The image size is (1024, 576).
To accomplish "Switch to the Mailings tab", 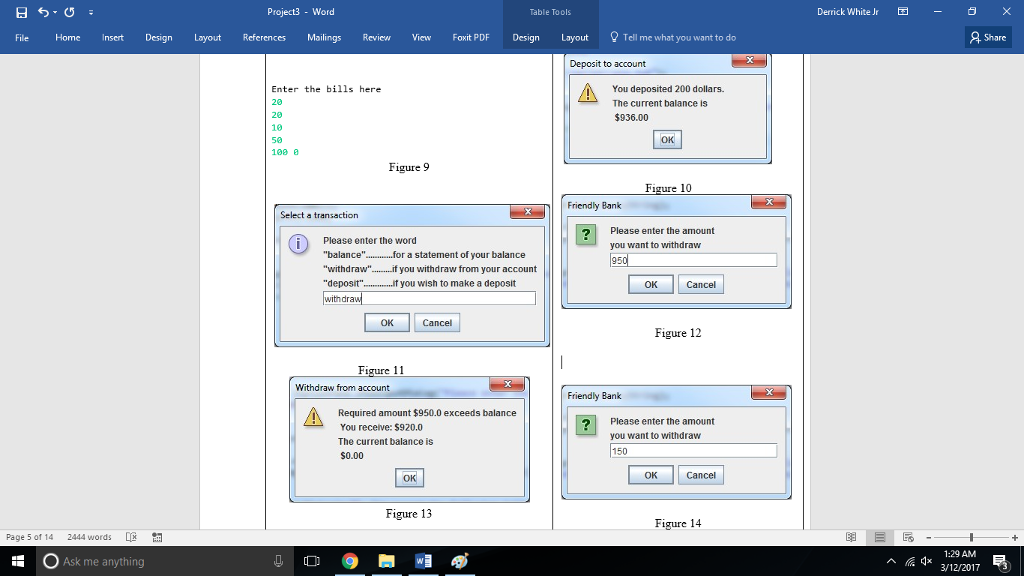I will click(x=324, y=37).
